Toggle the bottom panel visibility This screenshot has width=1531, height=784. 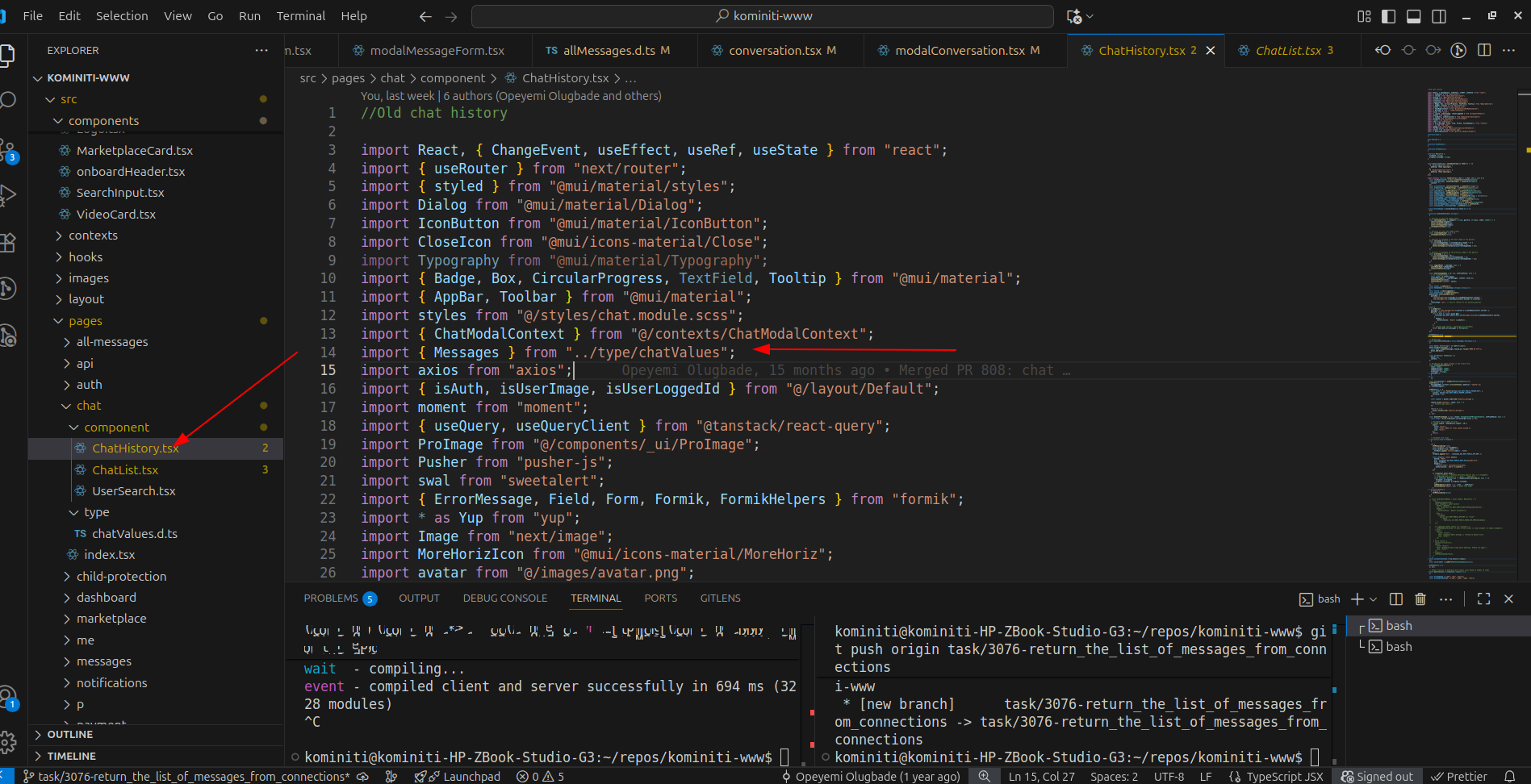point(1414,16)
